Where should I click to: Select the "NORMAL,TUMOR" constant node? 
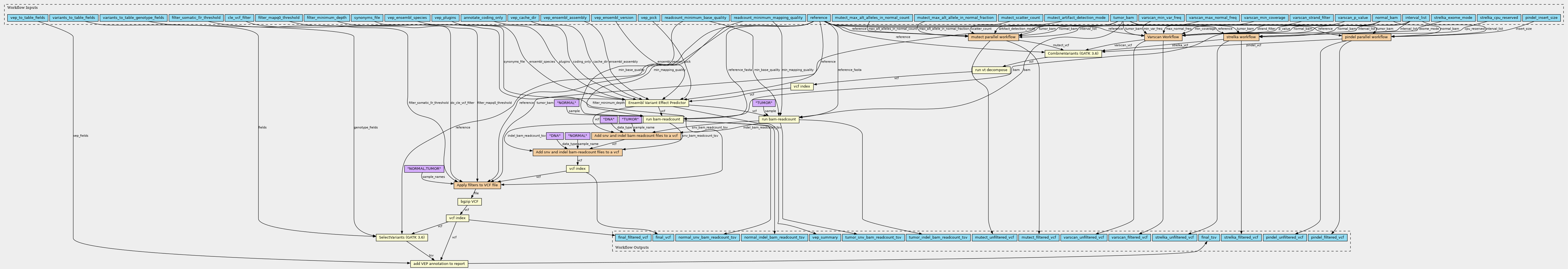pyautogui.click(x=424, y=169)
